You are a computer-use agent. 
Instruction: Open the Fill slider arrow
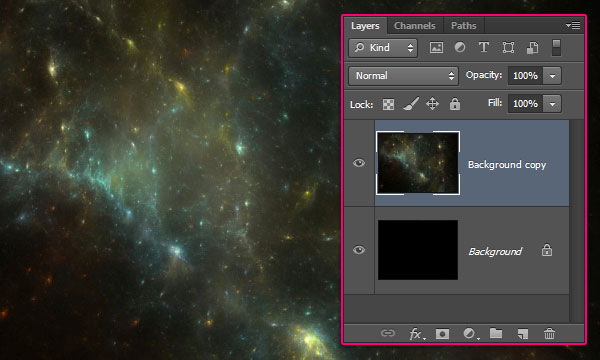click(x=552, y=104)
